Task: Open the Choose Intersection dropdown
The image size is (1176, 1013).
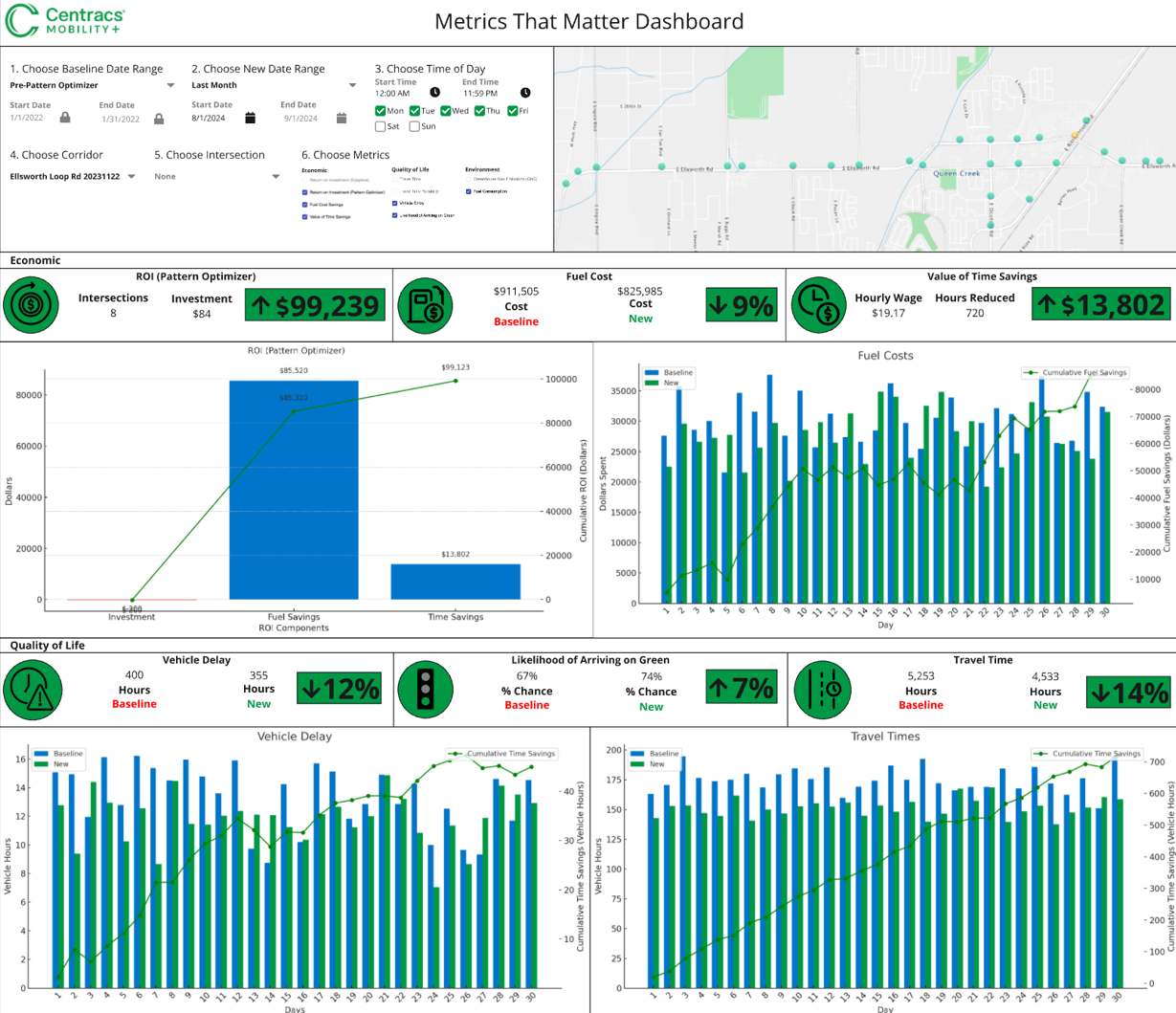Action: [x=276, y=177]
